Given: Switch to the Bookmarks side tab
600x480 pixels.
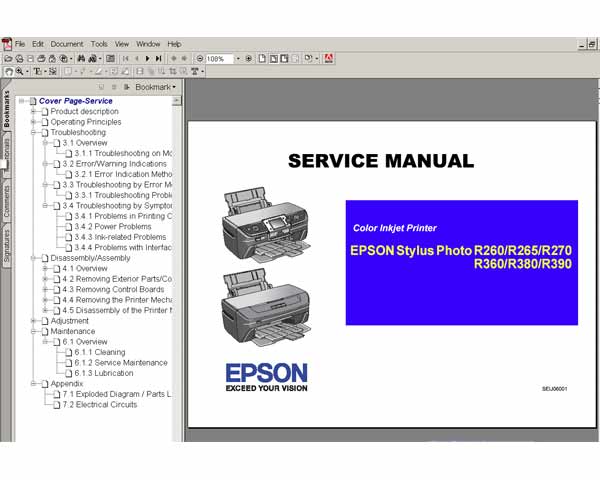Looking at the screenshot, I should (x=7, y=109).
